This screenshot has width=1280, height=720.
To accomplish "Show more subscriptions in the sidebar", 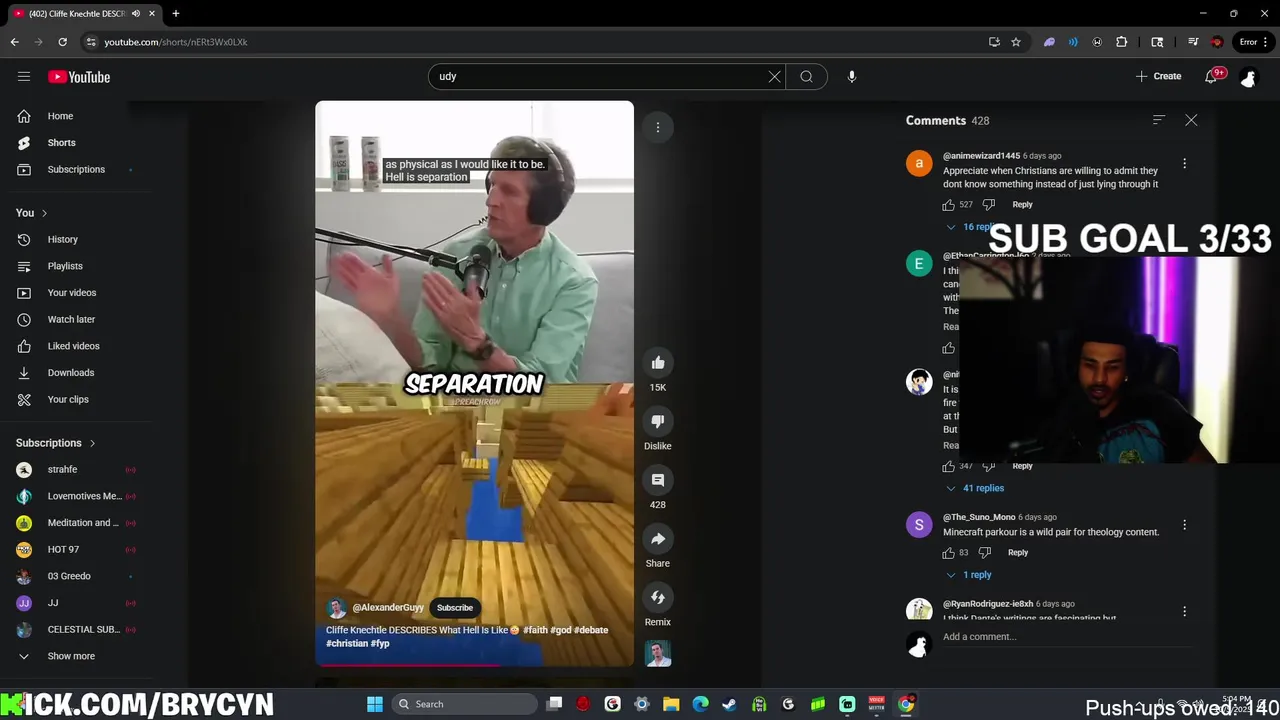I will click(71, 656).
